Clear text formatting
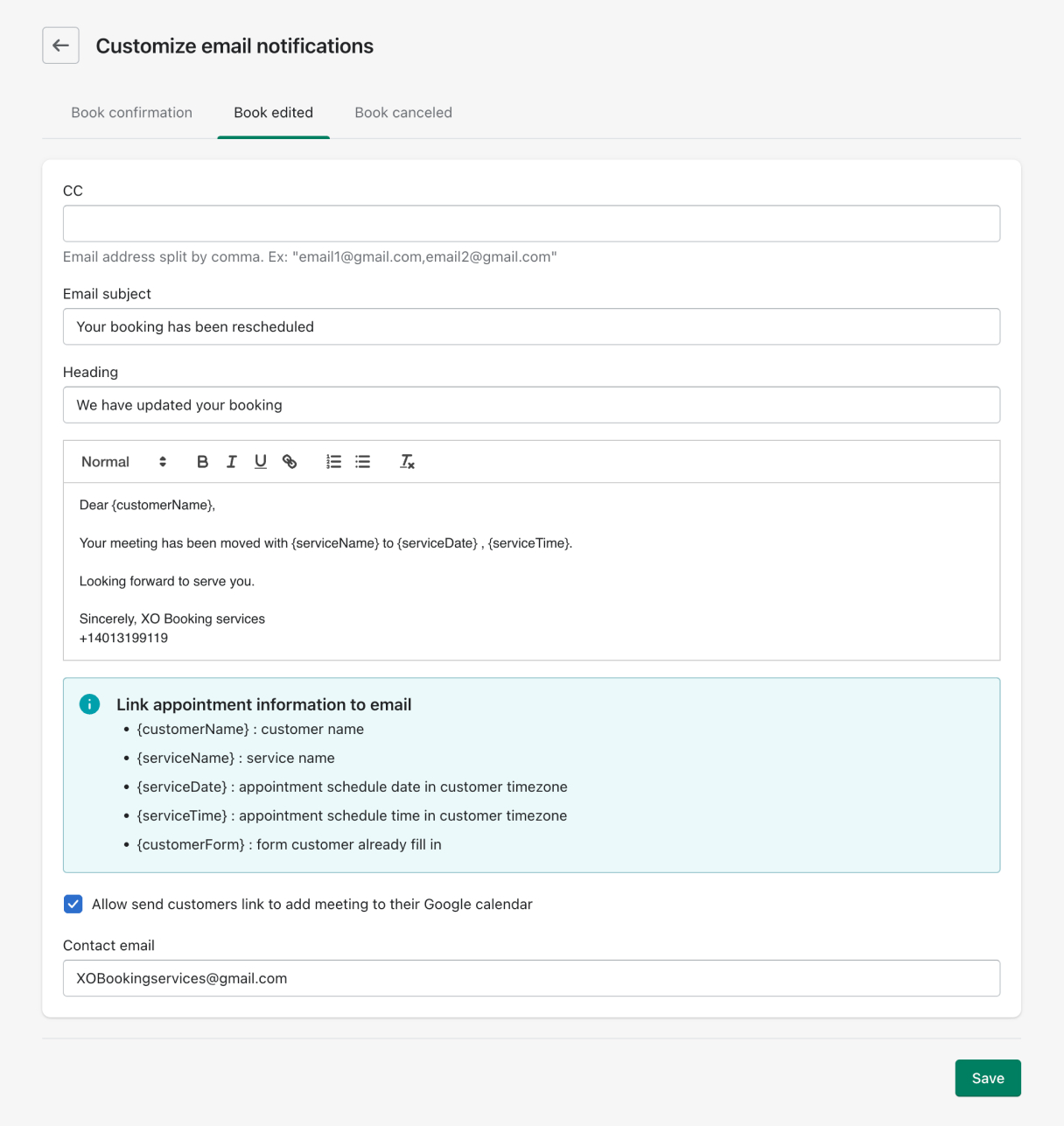The width and height of the screenshot is (1064, 1126). (x=407, y=462)
